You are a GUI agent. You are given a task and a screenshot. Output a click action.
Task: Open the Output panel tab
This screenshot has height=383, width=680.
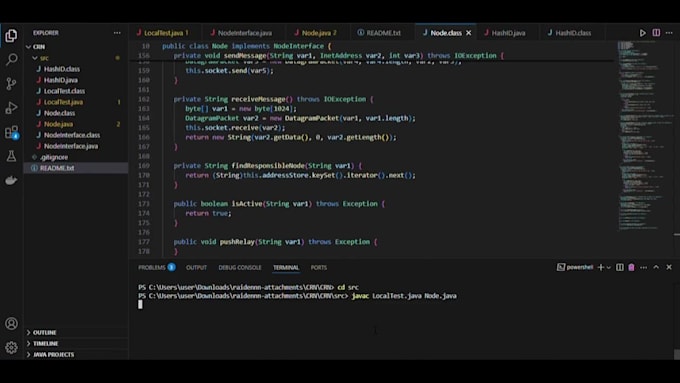tap(196, 268)
